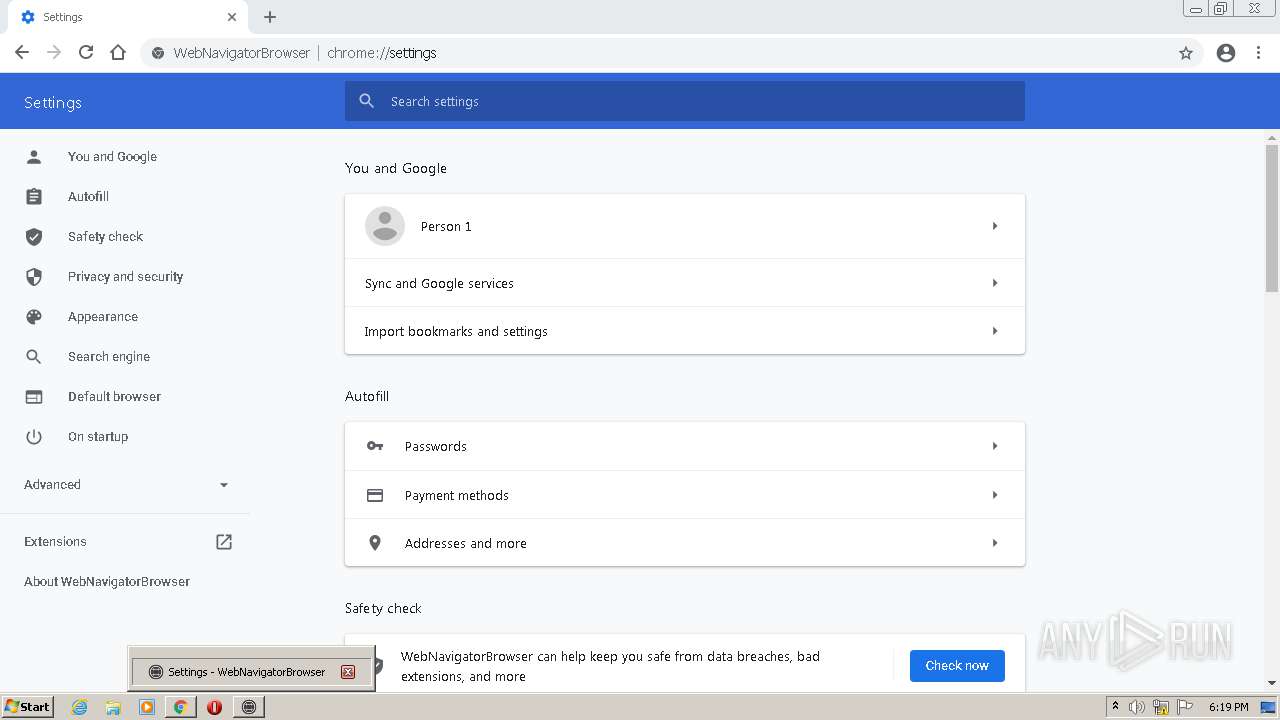The width and height of the screenshot is (1280, 720).
Task: Click the Search engine magnifier icon
Action: (34, 356)
